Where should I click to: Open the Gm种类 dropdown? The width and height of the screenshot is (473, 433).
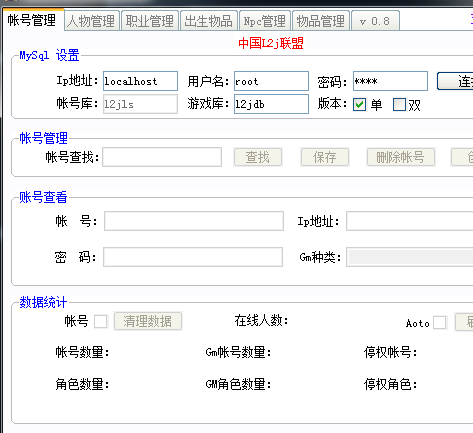pyautogui.click(x=410, y=257)
